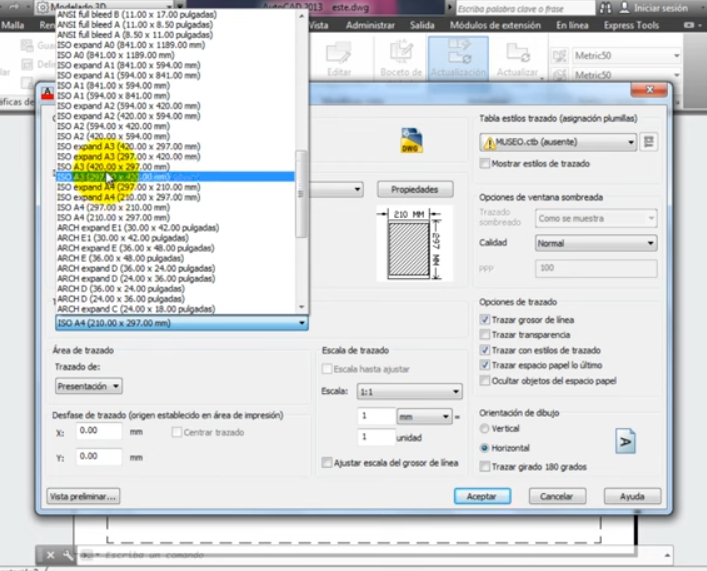Click icon left of top Metric50 dropdown
This screenshot has height=571, width=707.
[x=560, y=55]
